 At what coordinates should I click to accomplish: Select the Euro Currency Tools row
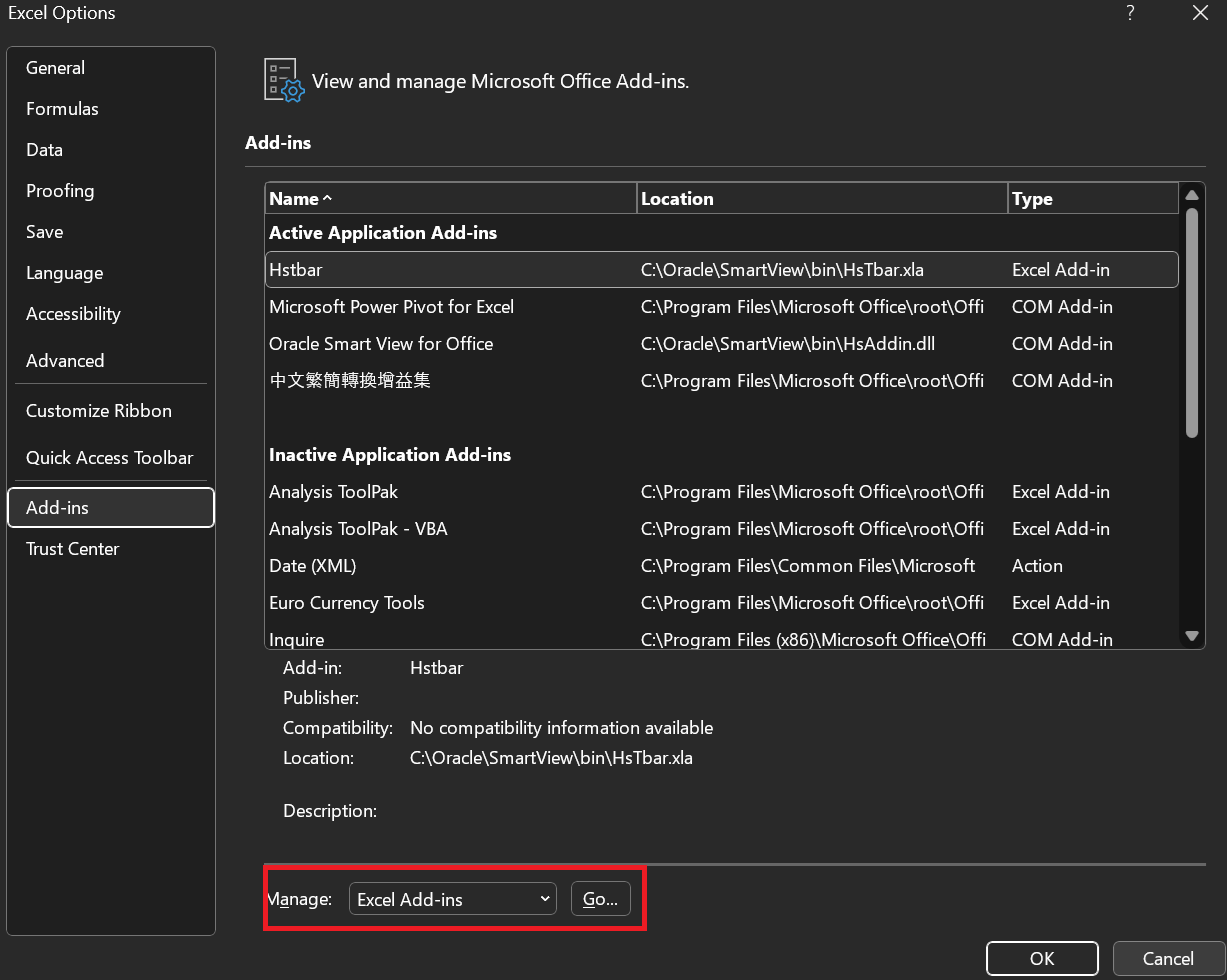[x=722, y=603]
